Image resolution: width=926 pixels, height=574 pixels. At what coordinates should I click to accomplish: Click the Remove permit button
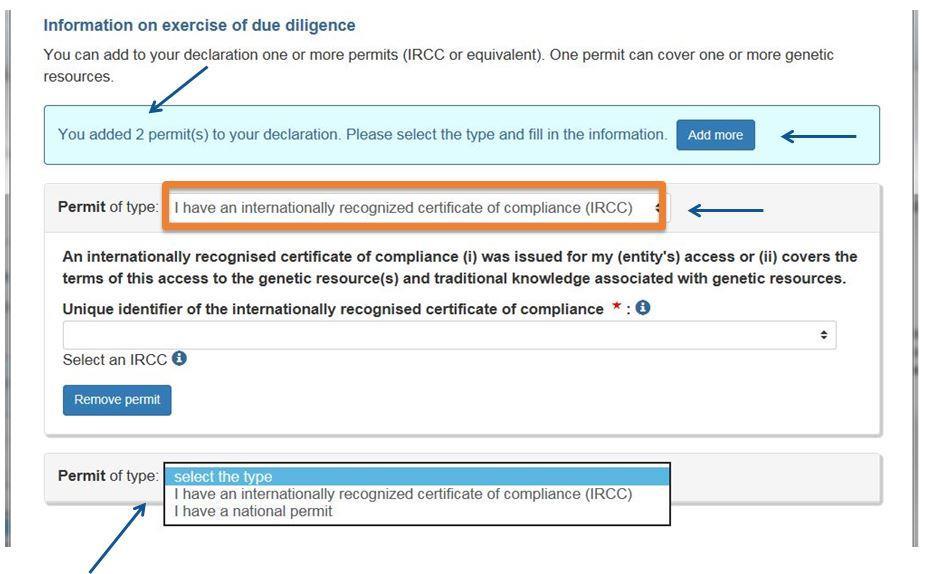pos(117,400)
